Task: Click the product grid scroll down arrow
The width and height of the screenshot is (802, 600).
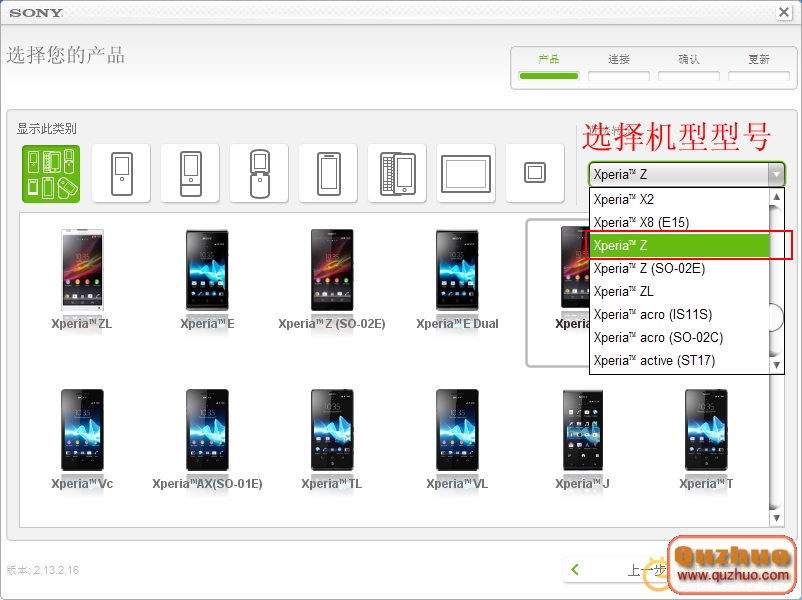Action: (x=776, y=518)
